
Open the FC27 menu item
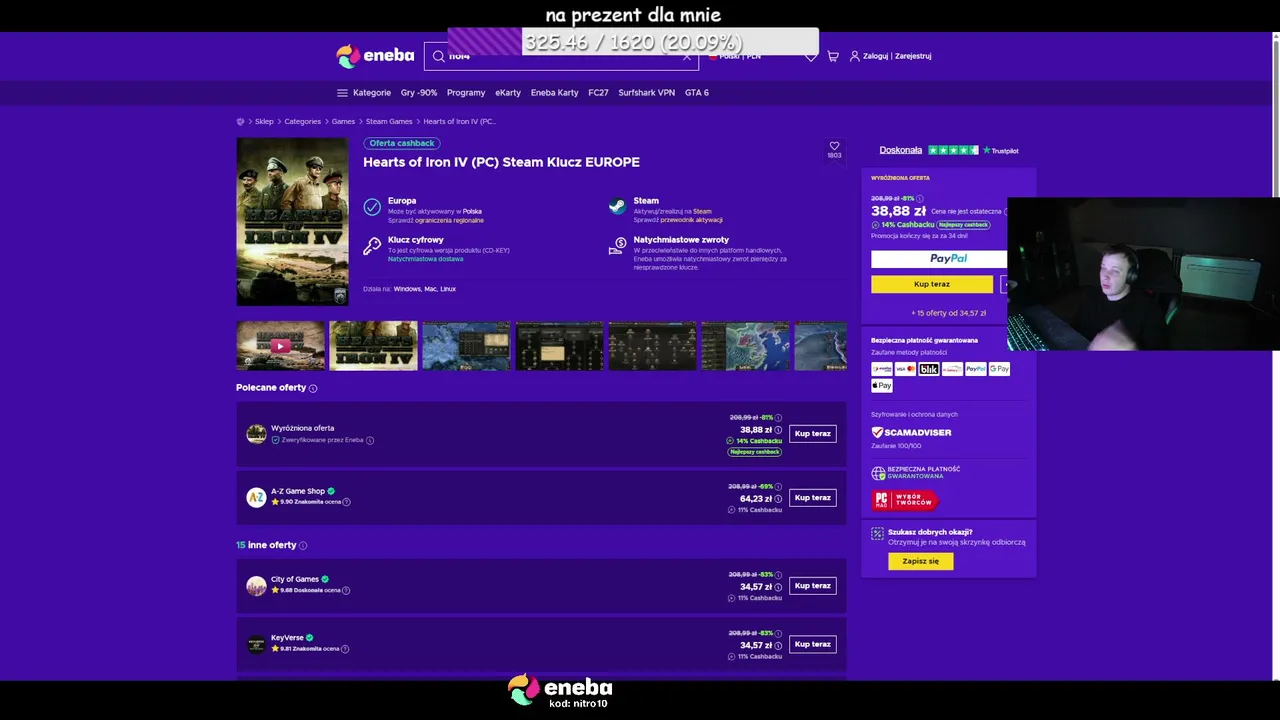click(598, 93)
